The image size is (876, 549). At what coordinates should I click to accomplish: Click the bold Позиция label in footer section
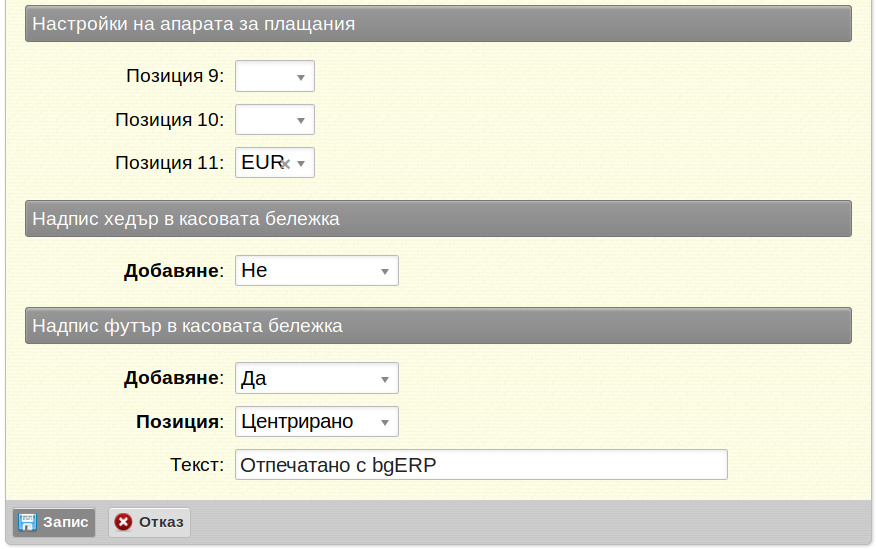[179, 422]
